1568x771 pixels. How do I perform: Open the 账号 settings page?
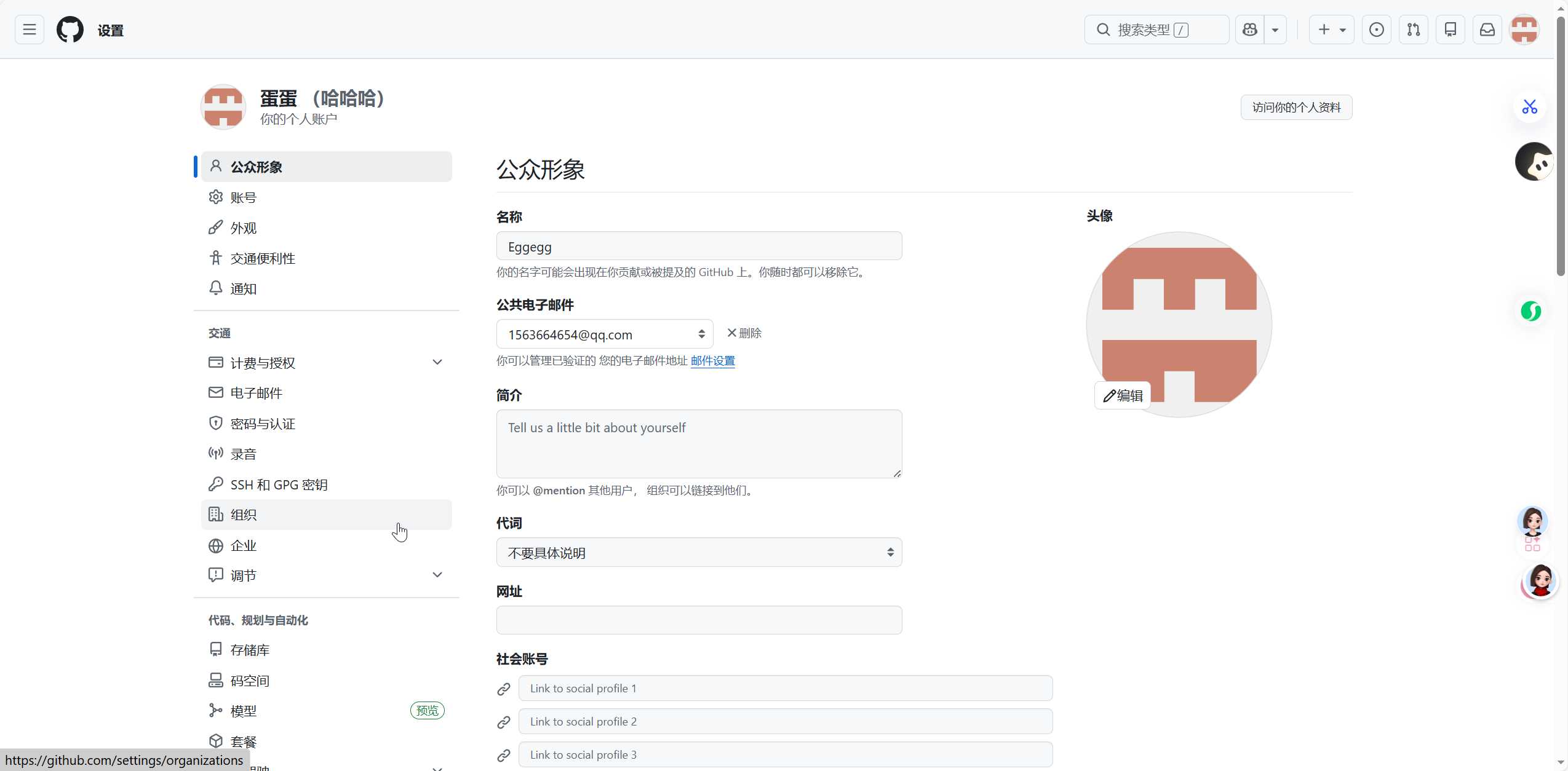click(x=243, y=197)
